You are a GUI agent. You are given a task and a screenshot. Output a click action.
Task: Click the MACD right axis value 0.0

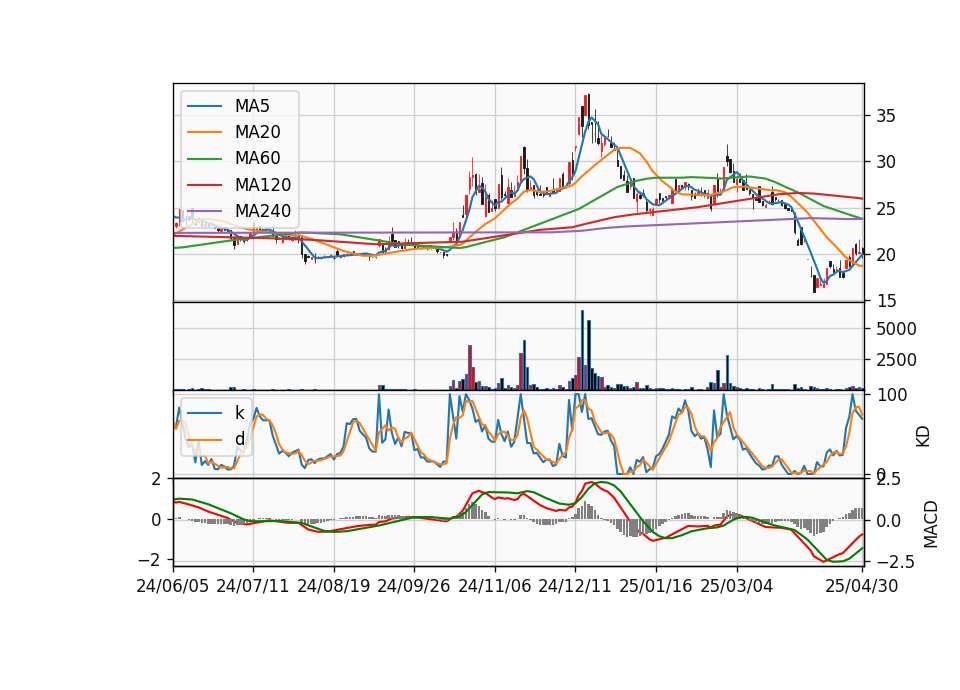click(x=889, y=521)
